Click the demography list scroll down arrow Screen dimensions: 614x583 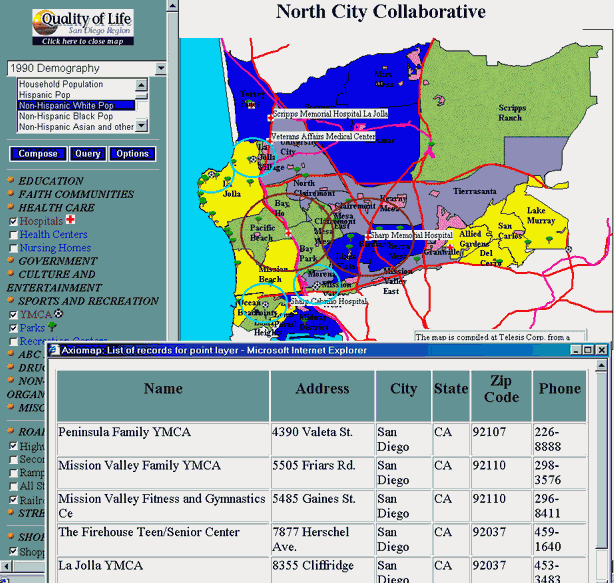pyautogui.click(x=142, y=126)
